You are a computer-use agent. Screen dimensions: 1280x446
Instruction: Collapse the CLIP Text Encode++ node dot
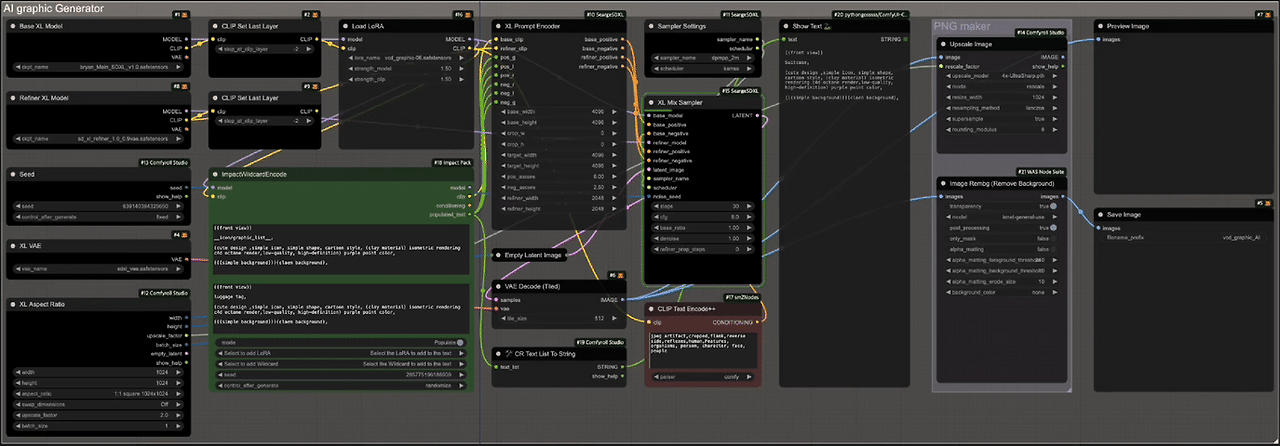tap(653, 309)
